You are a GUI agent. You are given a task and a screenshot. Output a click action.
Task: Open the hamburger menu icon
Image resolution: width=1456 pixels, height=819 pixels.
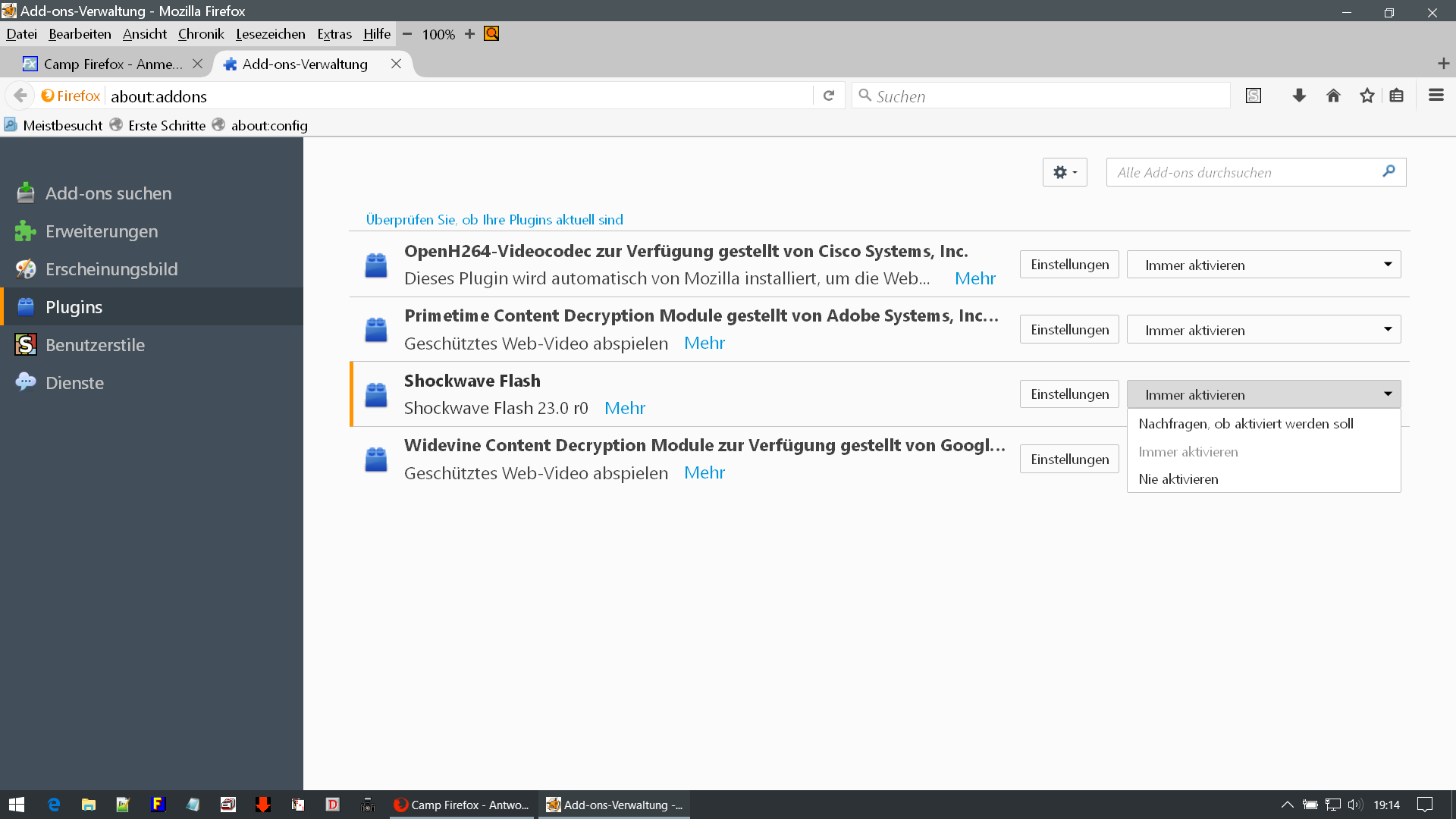(1436, 96)
